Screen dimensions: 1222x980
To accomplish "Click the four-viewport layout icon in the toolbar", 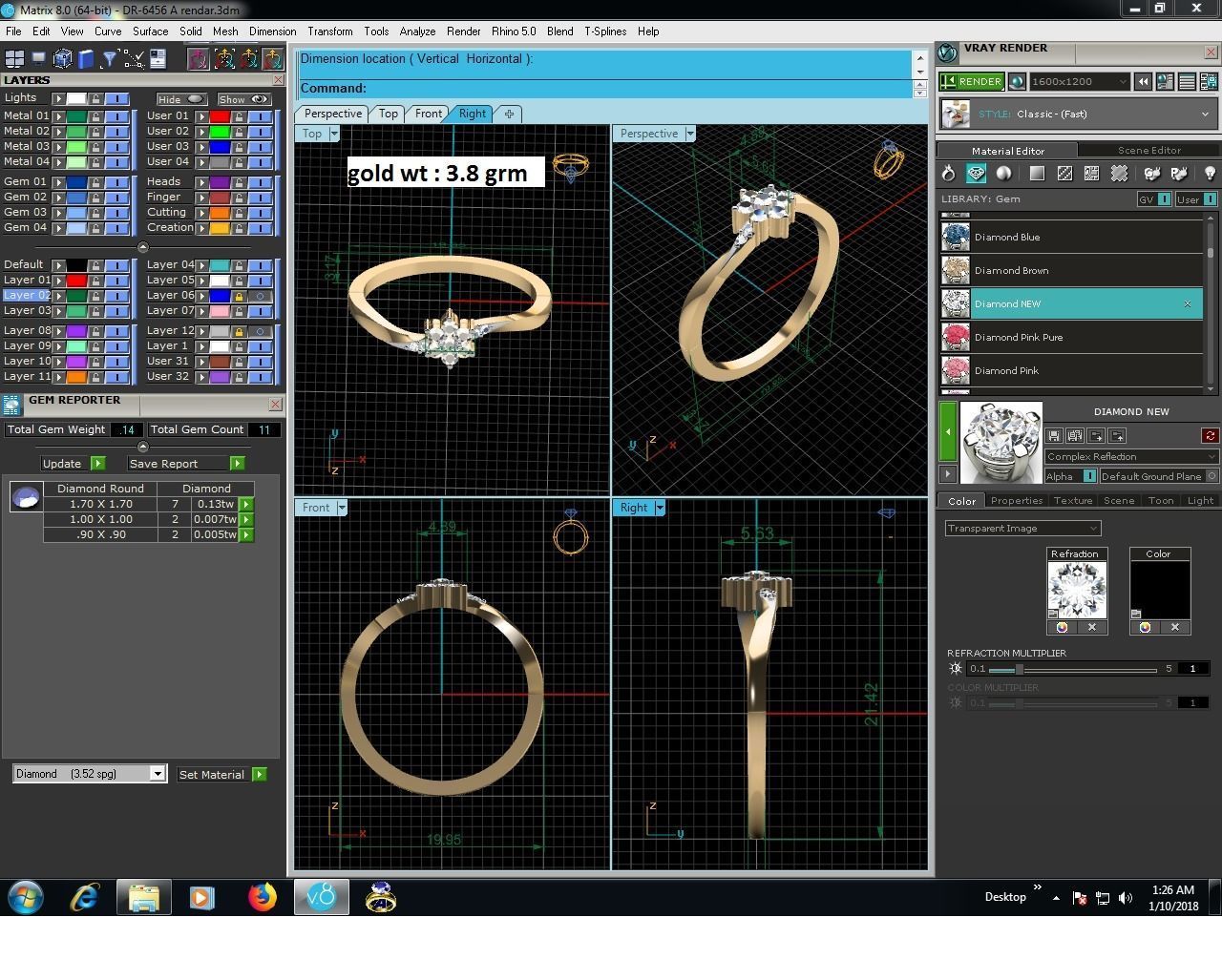I will click(x=14, y=59).
